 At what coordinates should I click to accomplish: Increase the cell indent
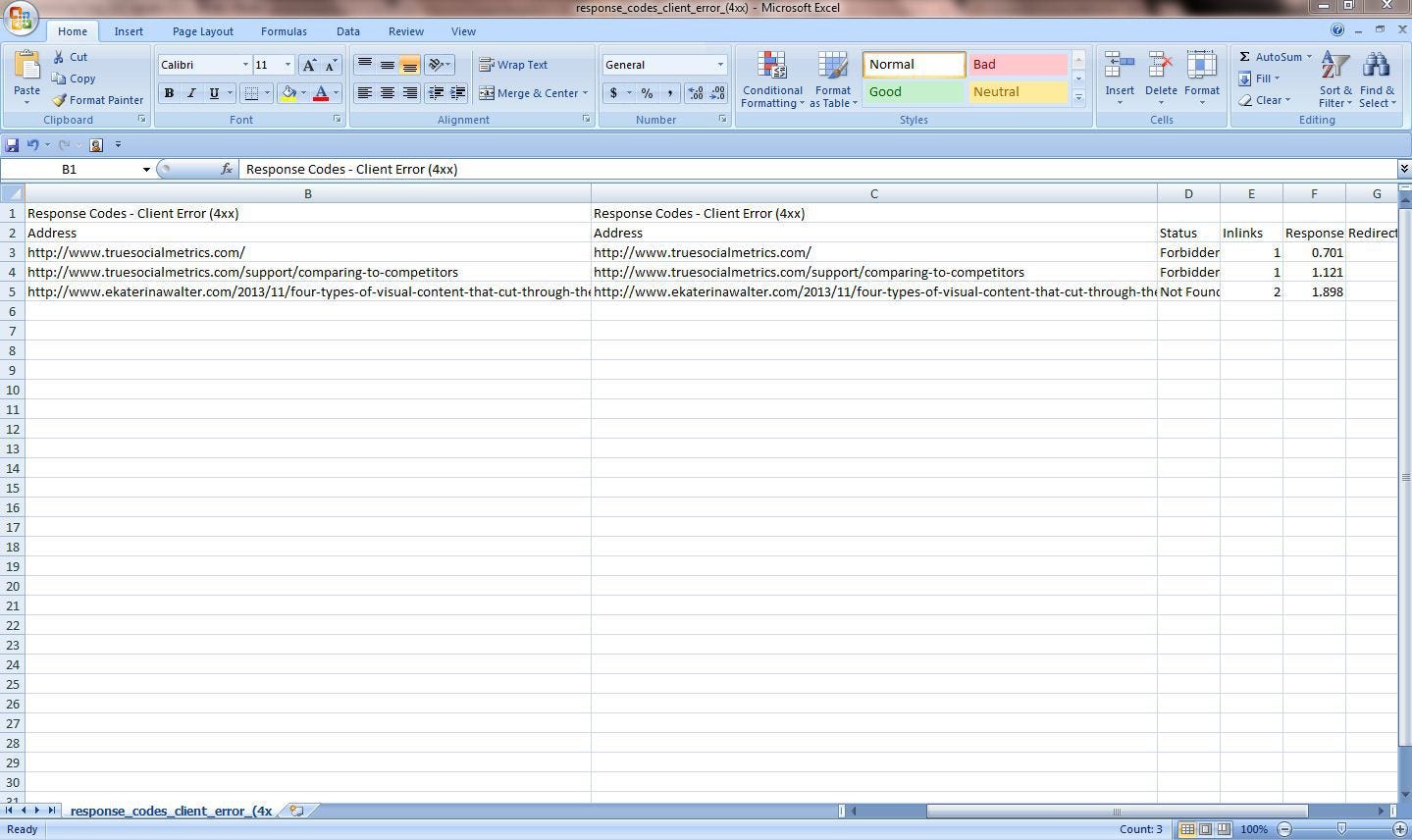point(458,93)
